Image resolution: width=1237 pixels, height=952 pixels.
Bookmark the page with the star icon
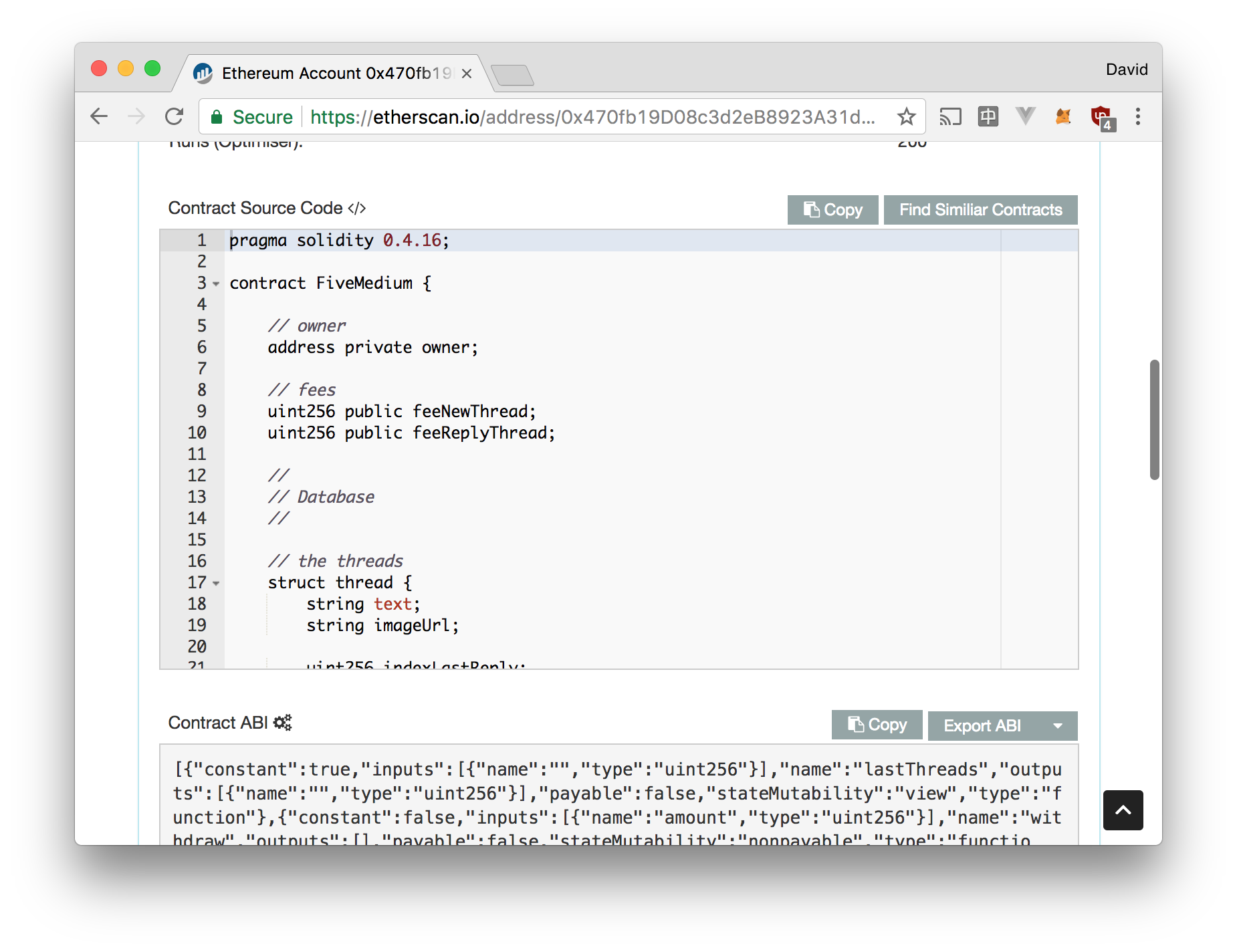tap(907, 116)
